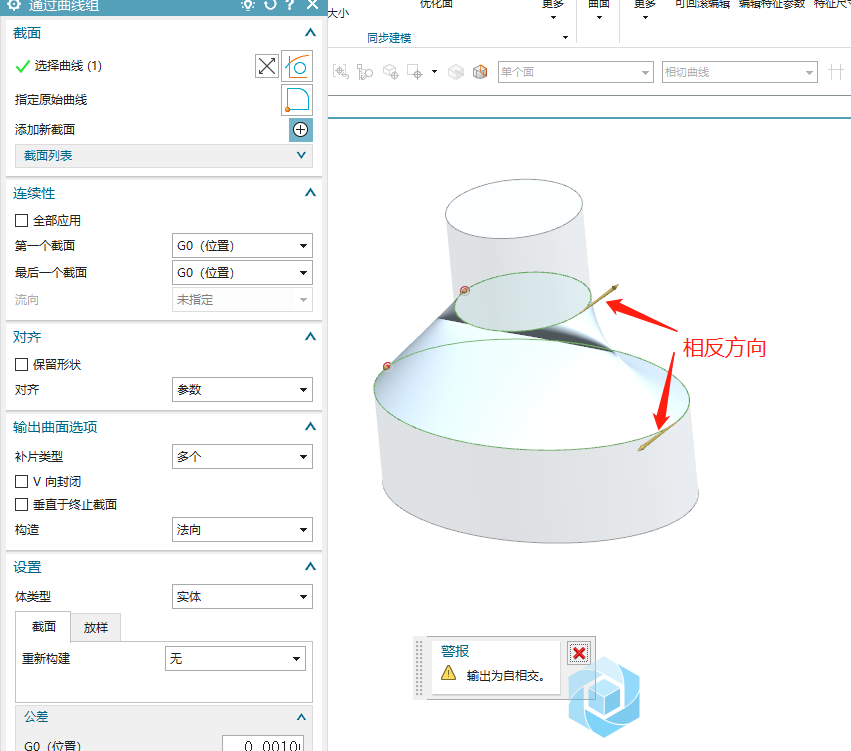Collapse the 输出曲面选项 group chevron

[x=310, y=427]
